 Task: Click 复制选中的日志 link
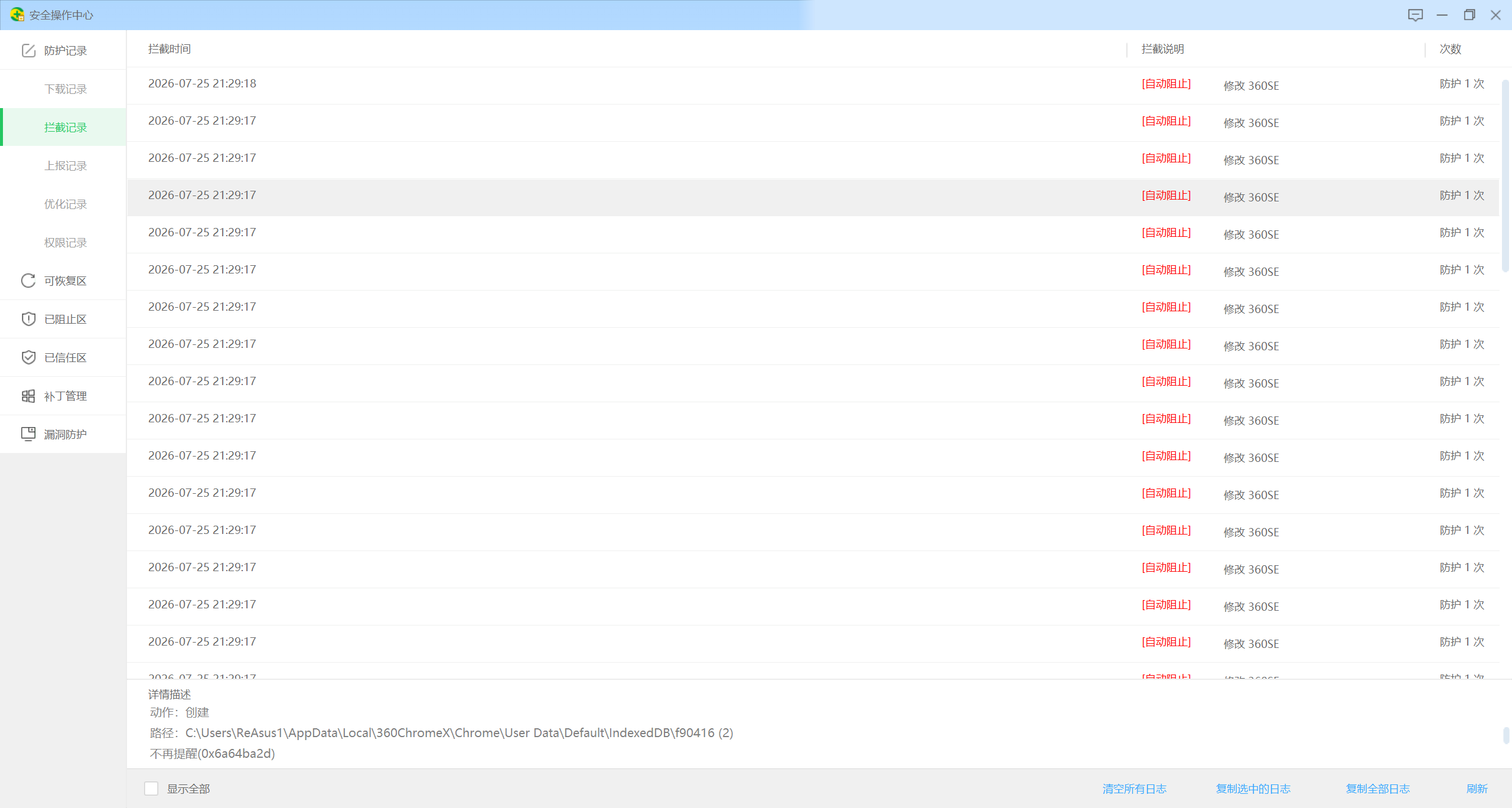[x=1253, y=789]
